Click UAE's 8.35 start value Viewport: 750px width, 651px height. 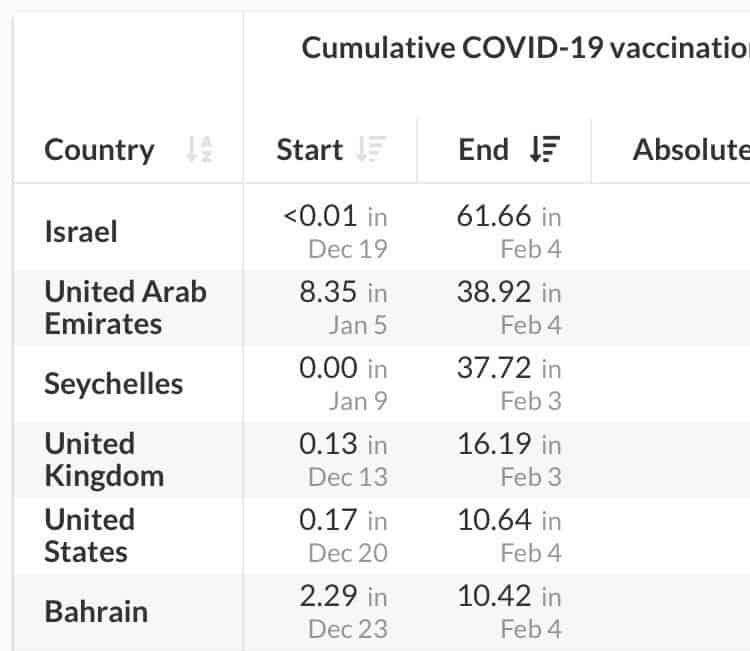click(x=328, y=292)
